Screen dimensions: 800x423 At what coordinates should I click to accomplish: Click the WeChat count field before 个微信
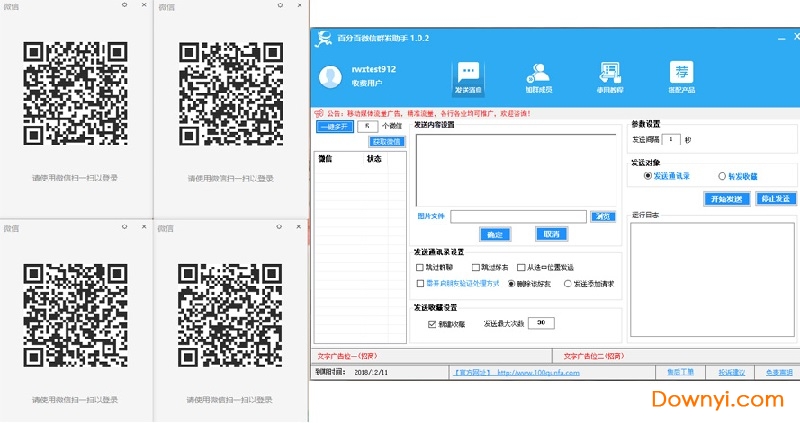pyautogui.click(x=367, y=126)
